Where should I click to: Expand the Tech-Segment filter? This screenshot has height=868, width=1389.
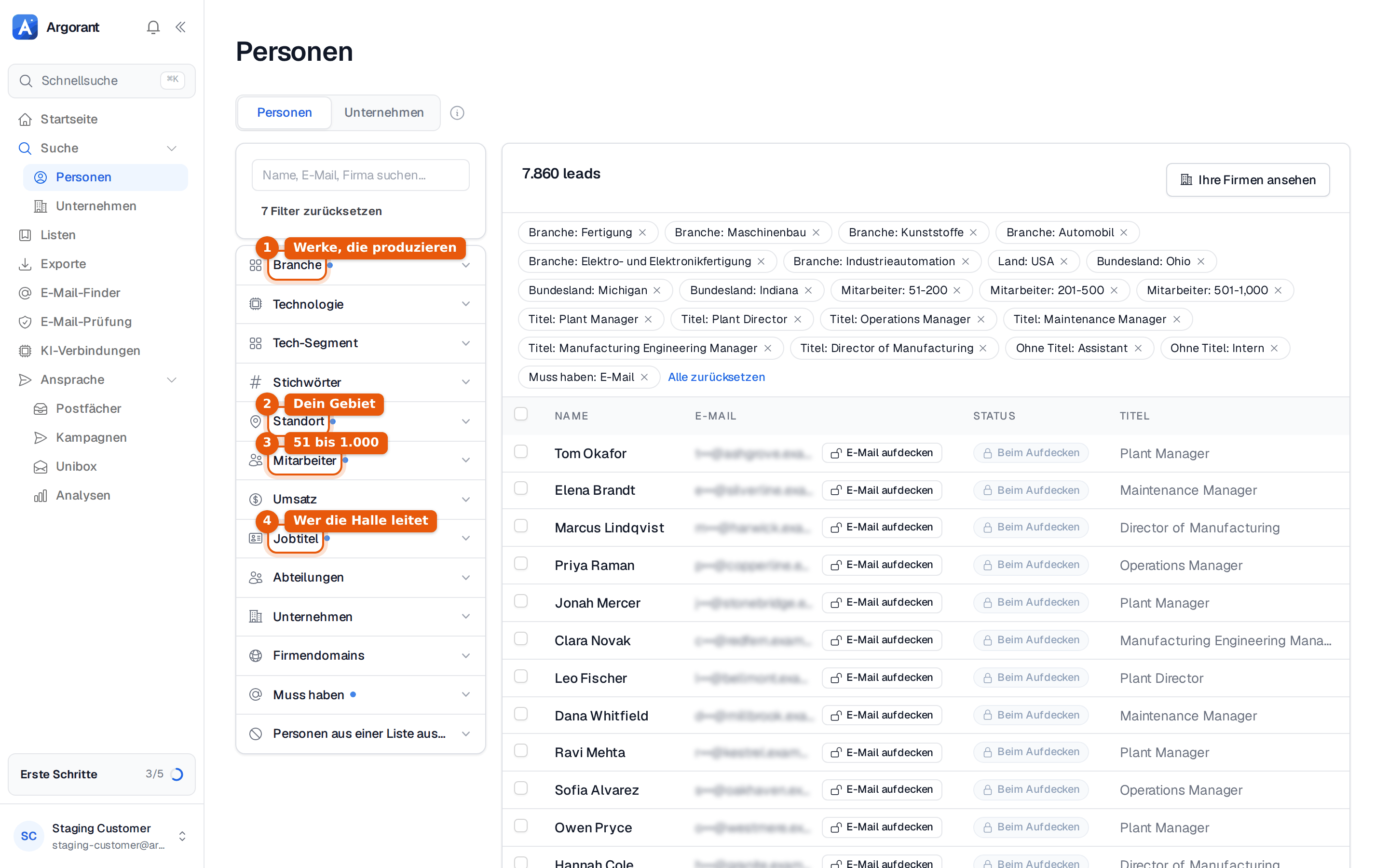[x=360, y=343]
